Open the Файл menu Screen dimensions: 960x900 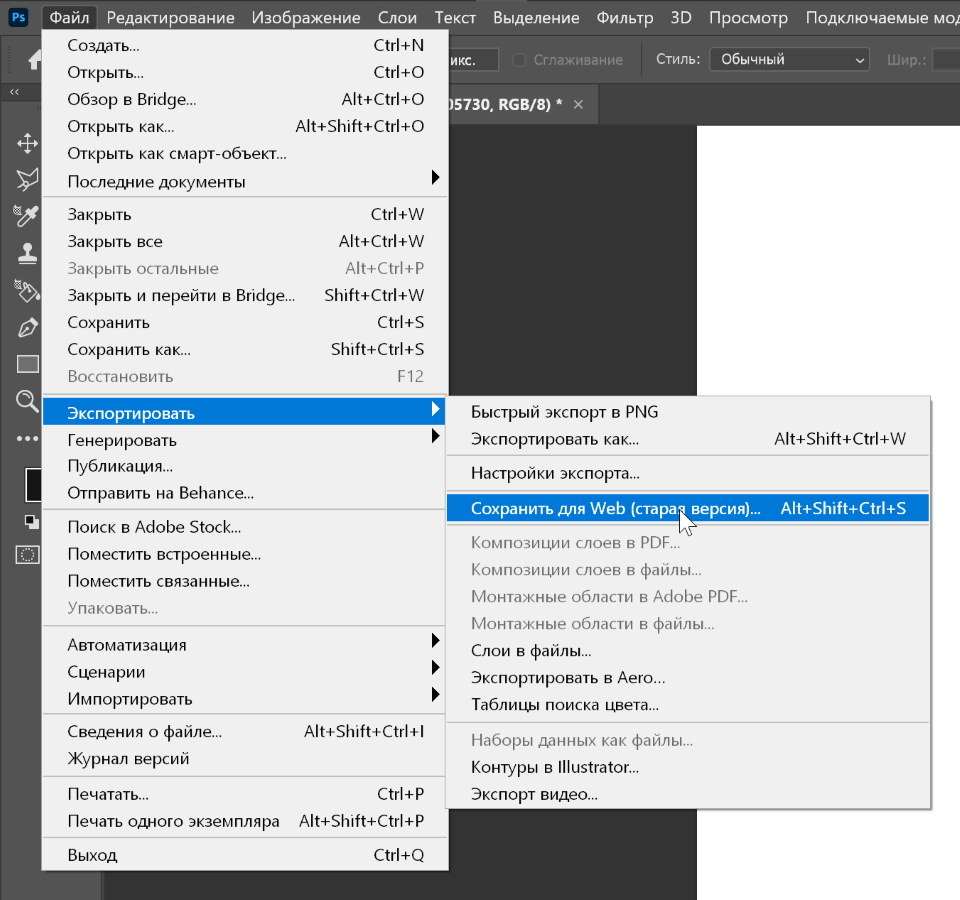(69, 17)
